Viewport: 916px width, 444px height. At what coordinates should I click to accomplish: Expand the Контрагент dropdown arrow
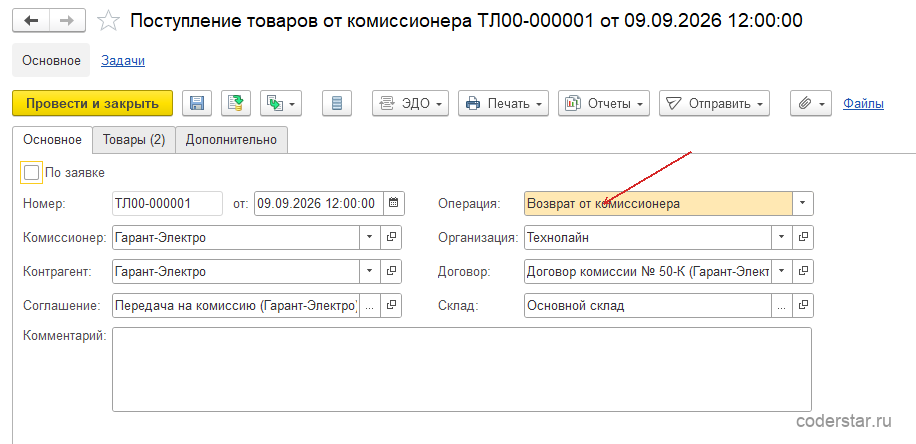370,271
